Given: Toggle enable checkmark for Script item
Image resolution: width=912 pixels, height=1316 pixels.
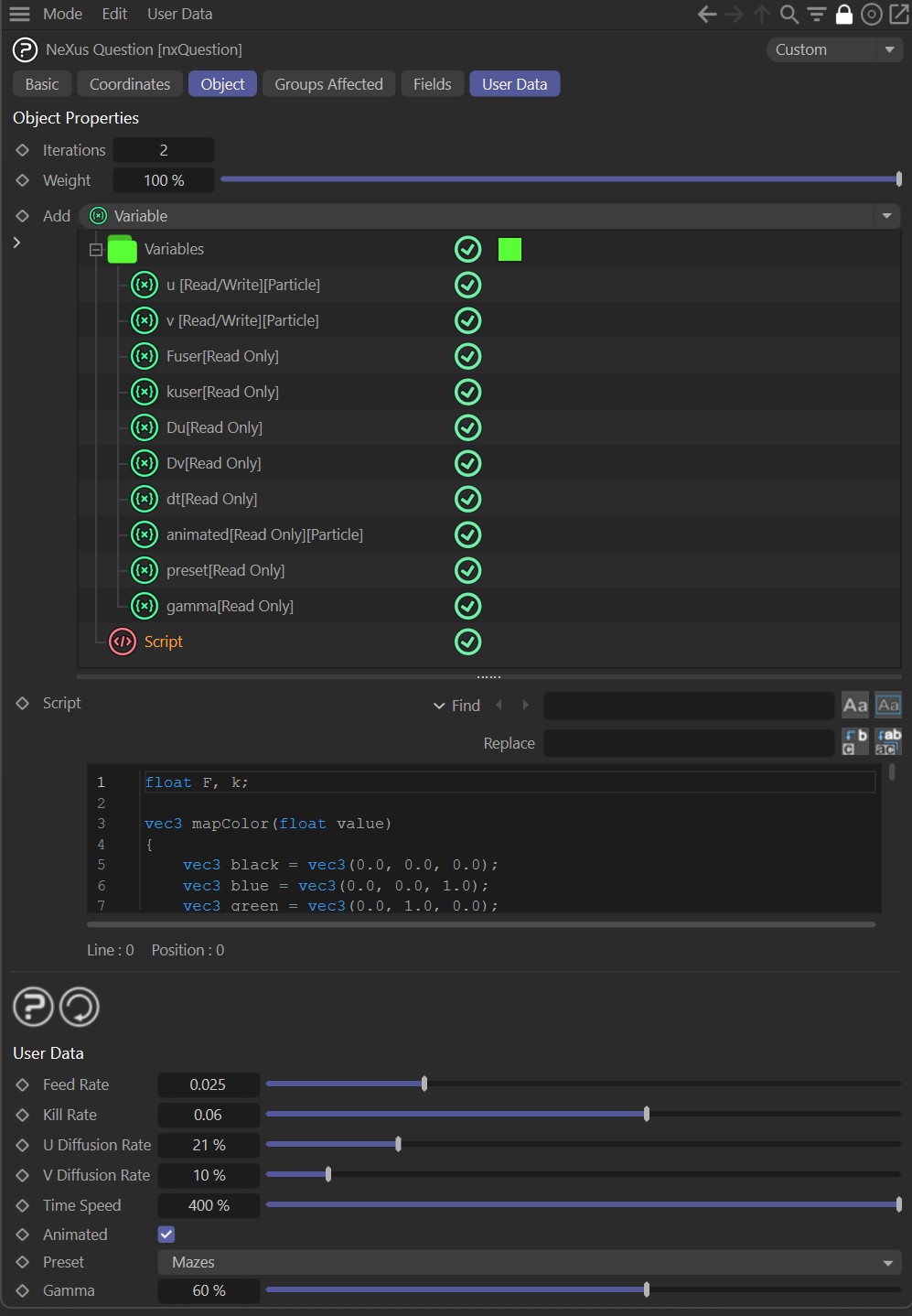Looking at the screenshot, I should (467, 642).
